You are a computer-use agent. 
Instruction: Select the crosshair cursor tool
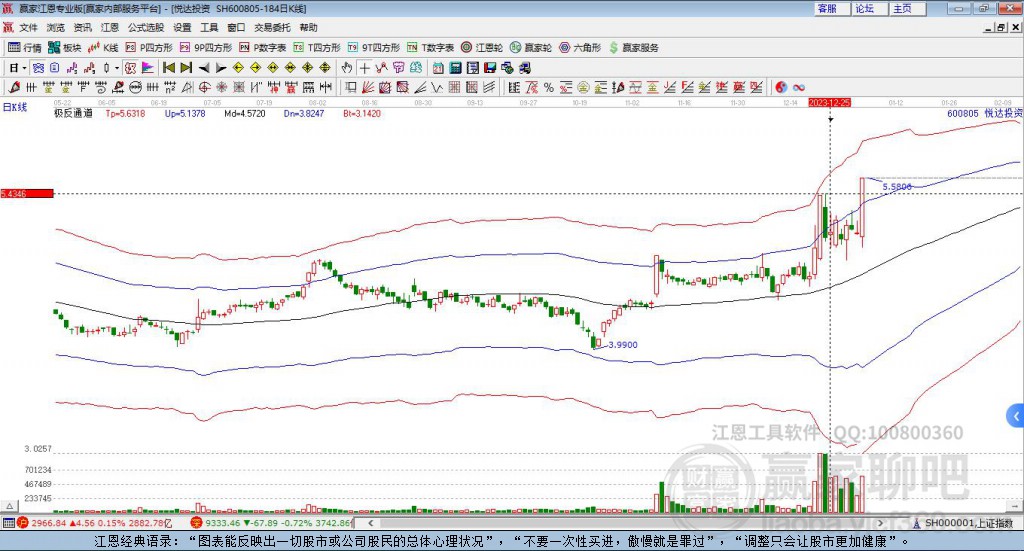[364, 68]
